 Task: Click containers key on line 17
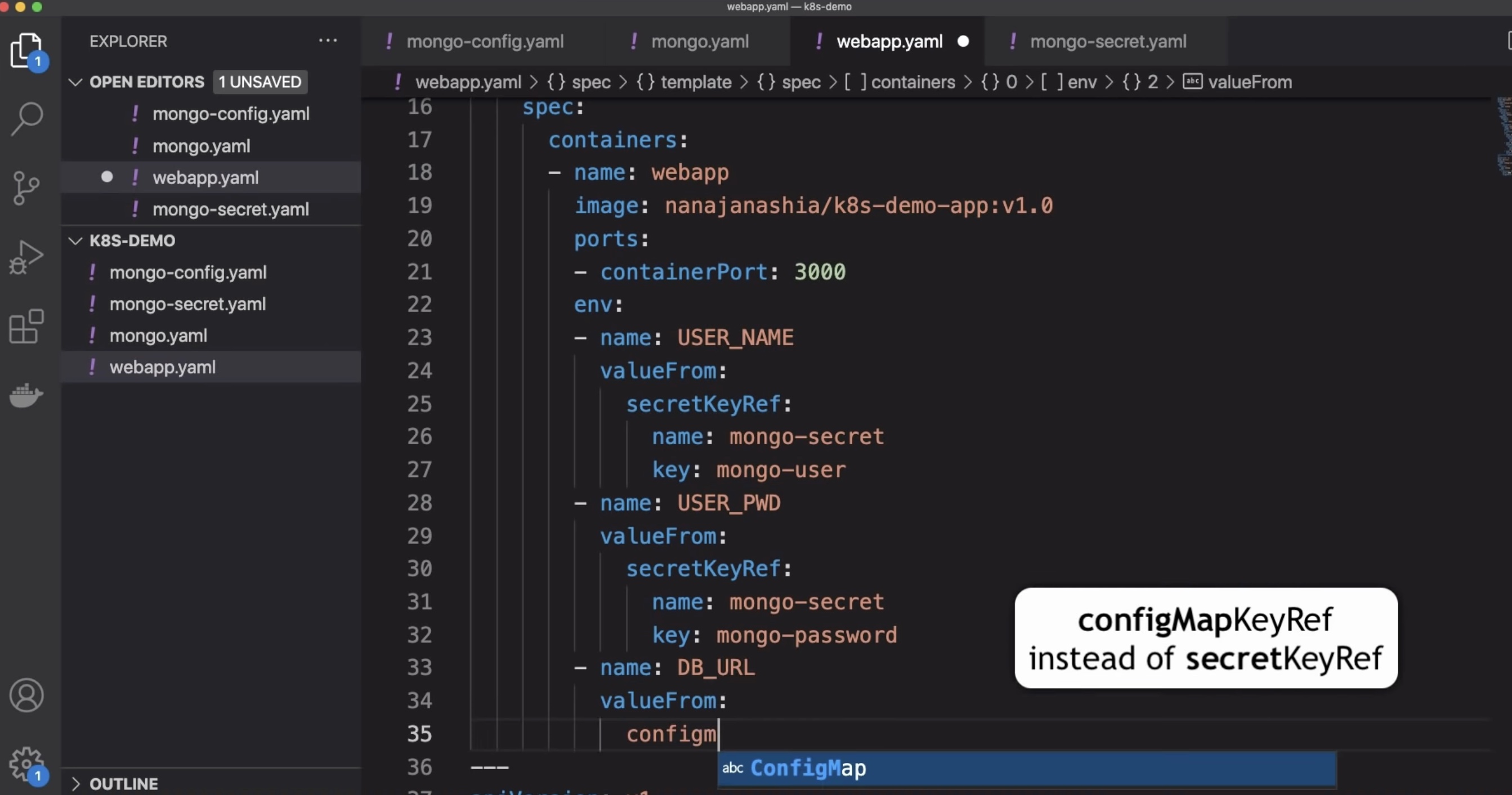613,140
